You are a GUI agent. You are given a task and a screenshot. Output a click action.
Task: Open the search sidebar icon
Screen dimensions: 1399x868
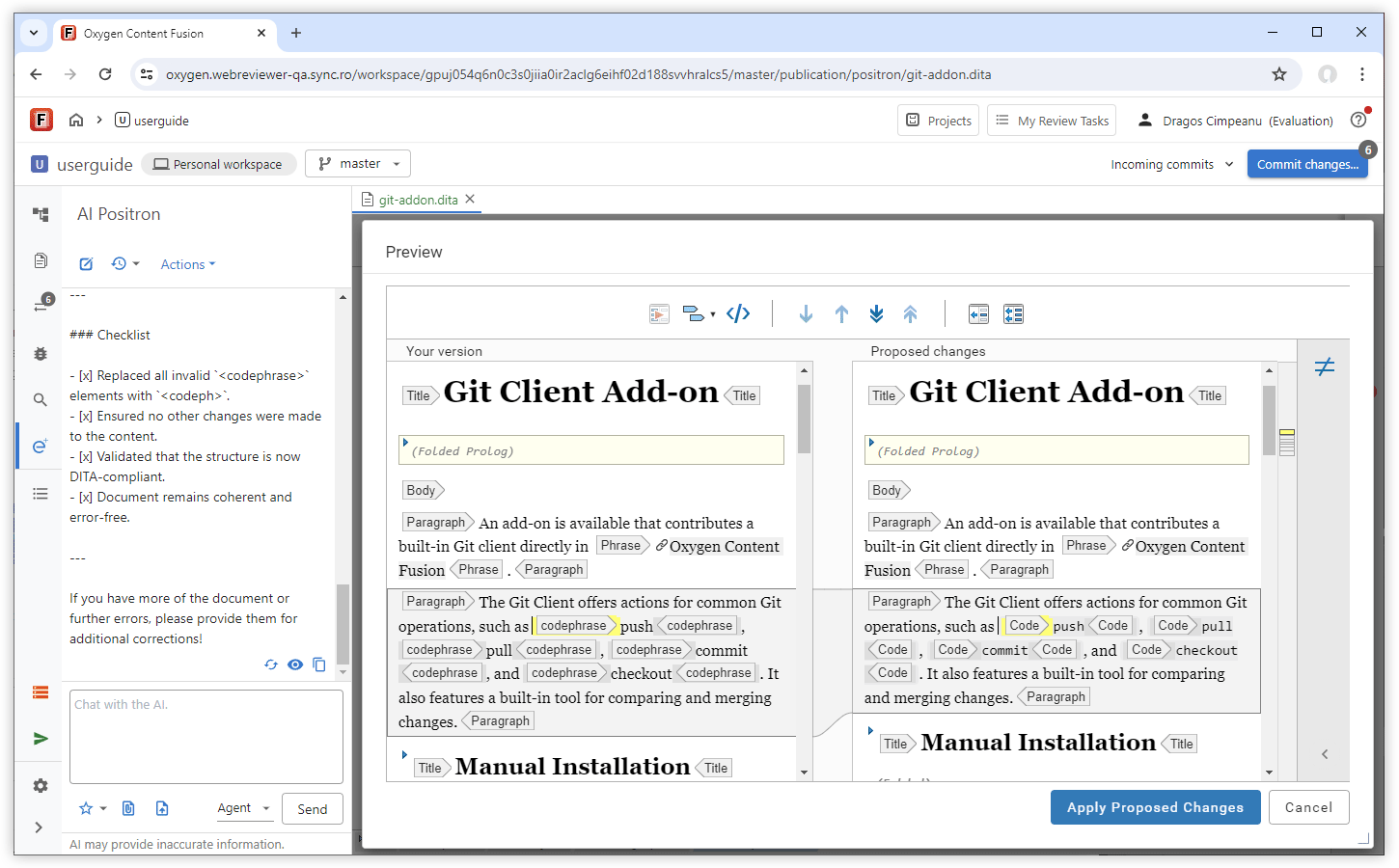tap(41, 399)
